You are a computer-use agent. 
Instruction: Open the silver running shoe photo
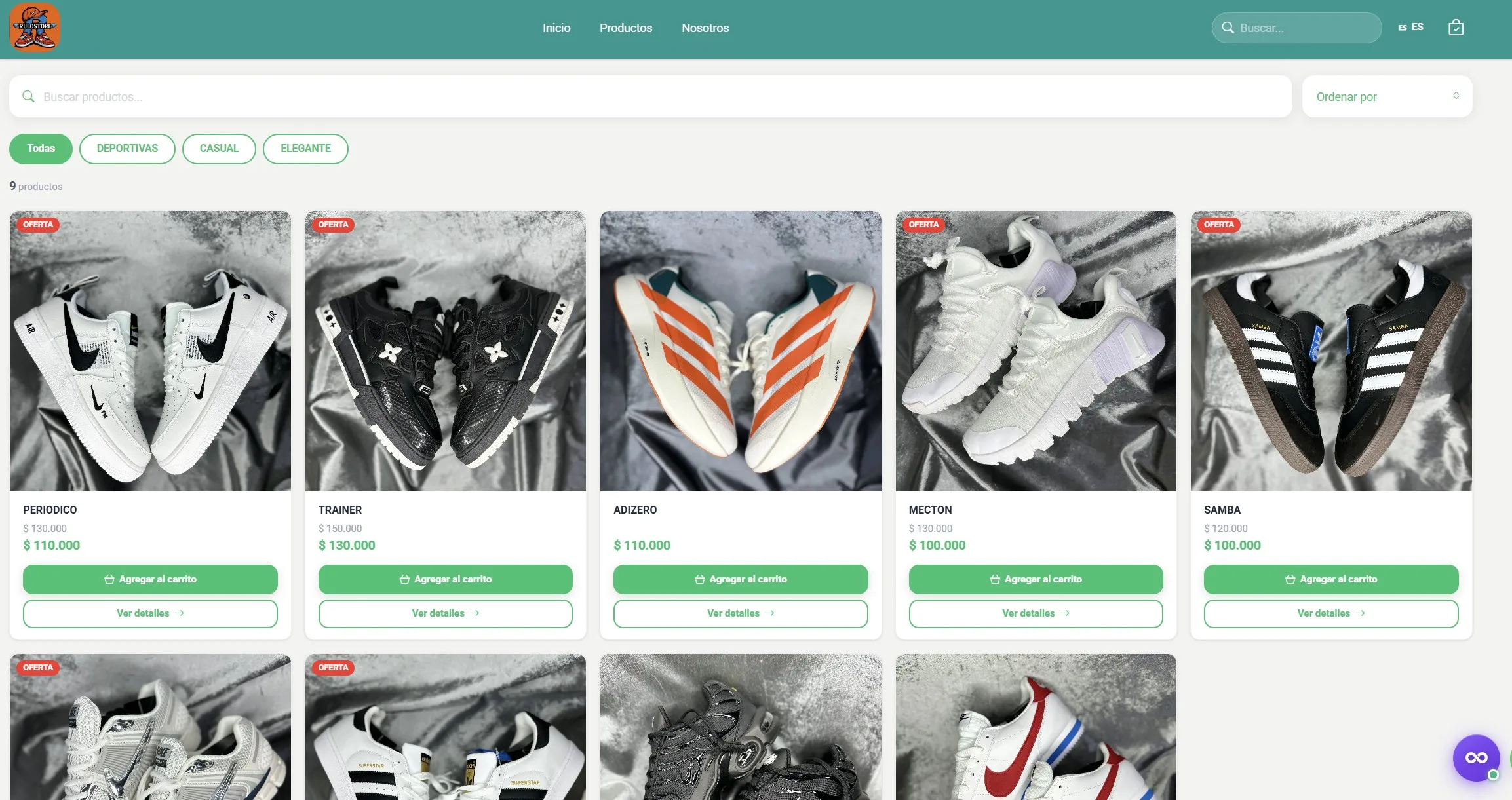150,727
